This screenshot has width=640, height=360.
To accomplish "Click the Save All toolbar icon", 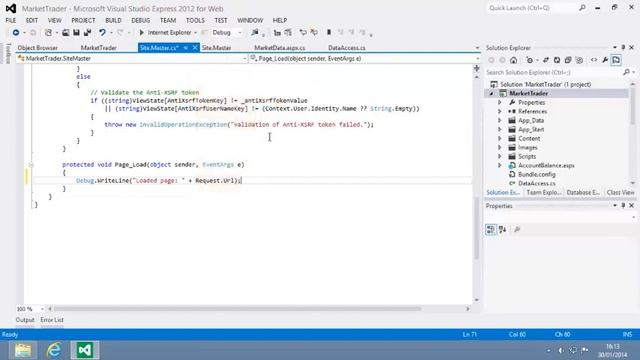I will click(87, 32).
